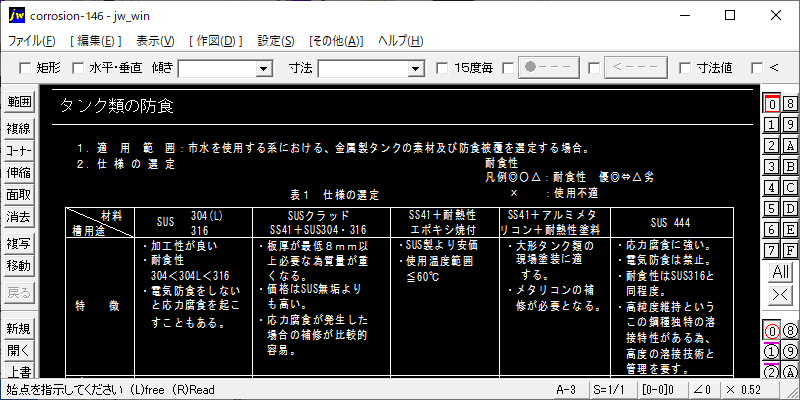Viewport: 800px width, 400px height.
Task: Select the 面取 (chamfer) tool
Action: (x=19, y=194)
